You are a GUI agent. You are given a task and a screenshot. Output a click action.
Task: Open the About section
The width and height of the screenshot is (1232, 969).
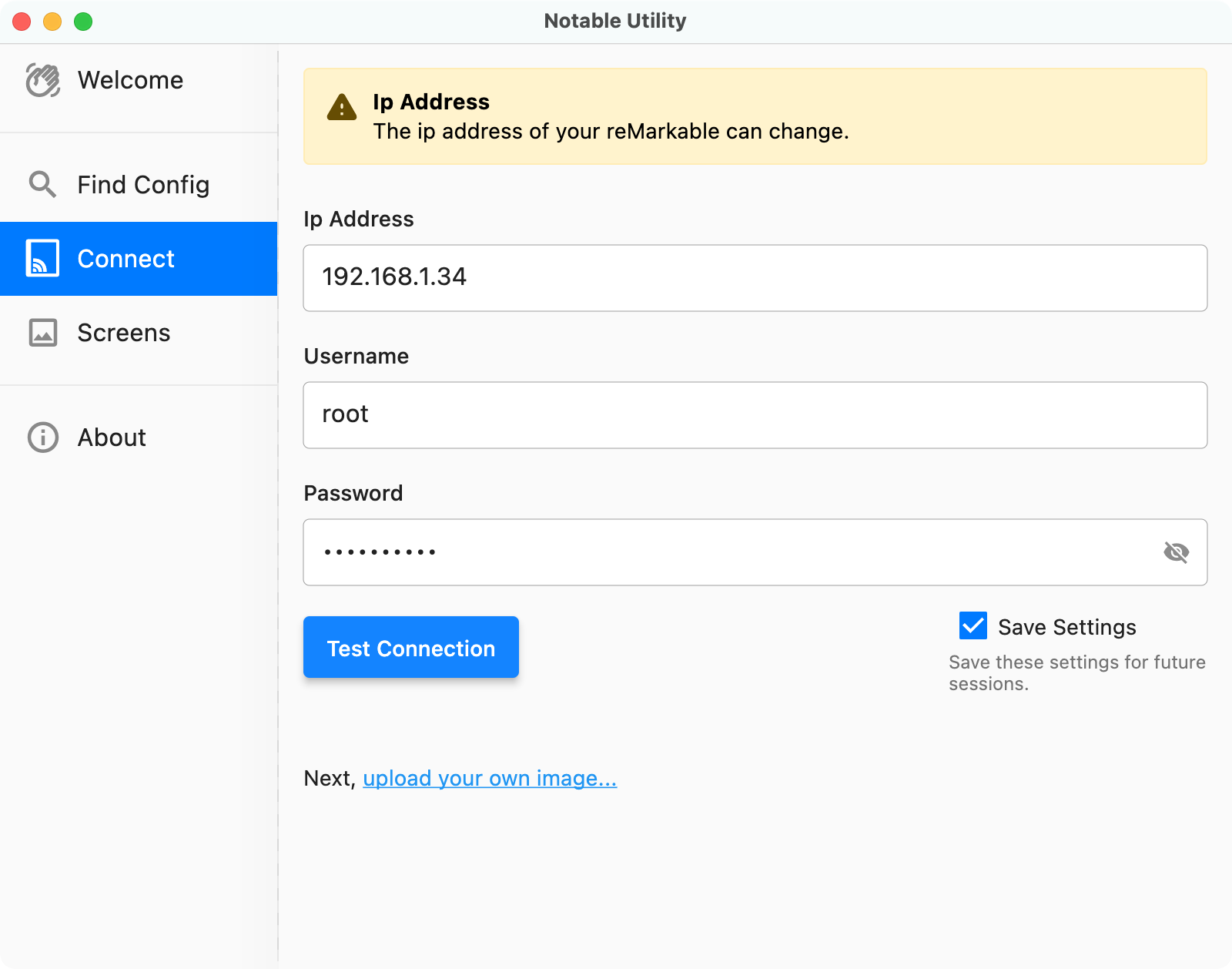pos(112,438)
